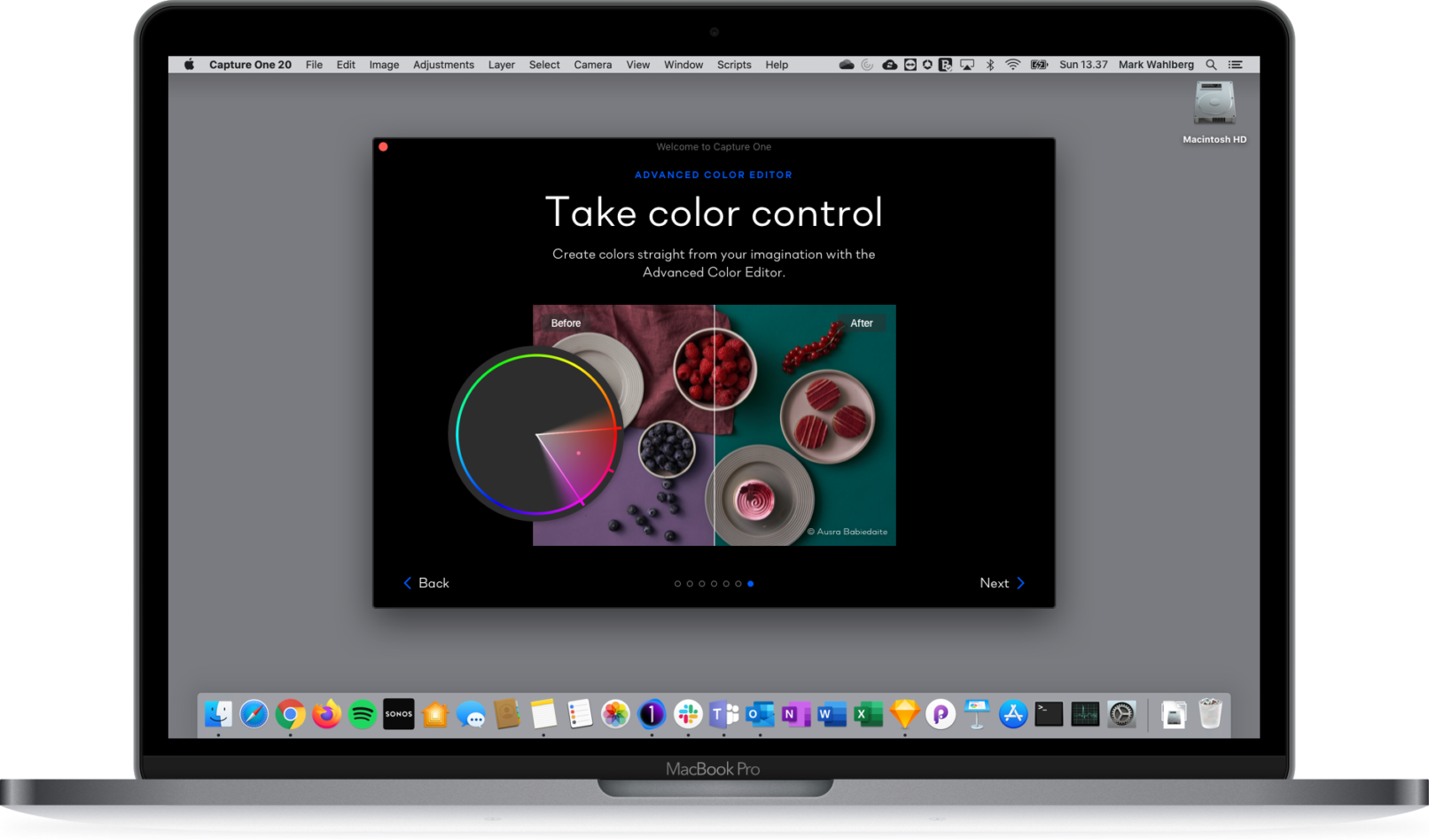Viewport: 1429px width, 840px height.
Task: Open Spotlight search in the menu bar
Action: pos(1211,64)
